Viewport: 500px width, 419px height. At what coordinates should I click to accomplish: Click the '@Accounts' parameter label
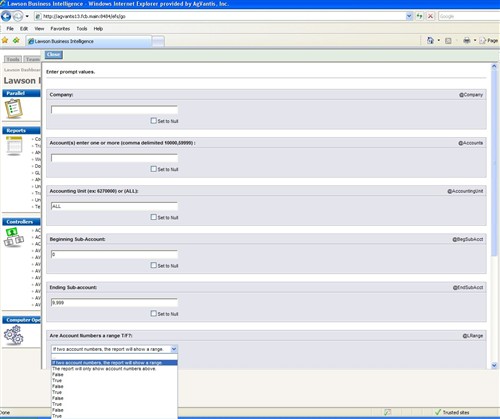(x=471, y=143)
